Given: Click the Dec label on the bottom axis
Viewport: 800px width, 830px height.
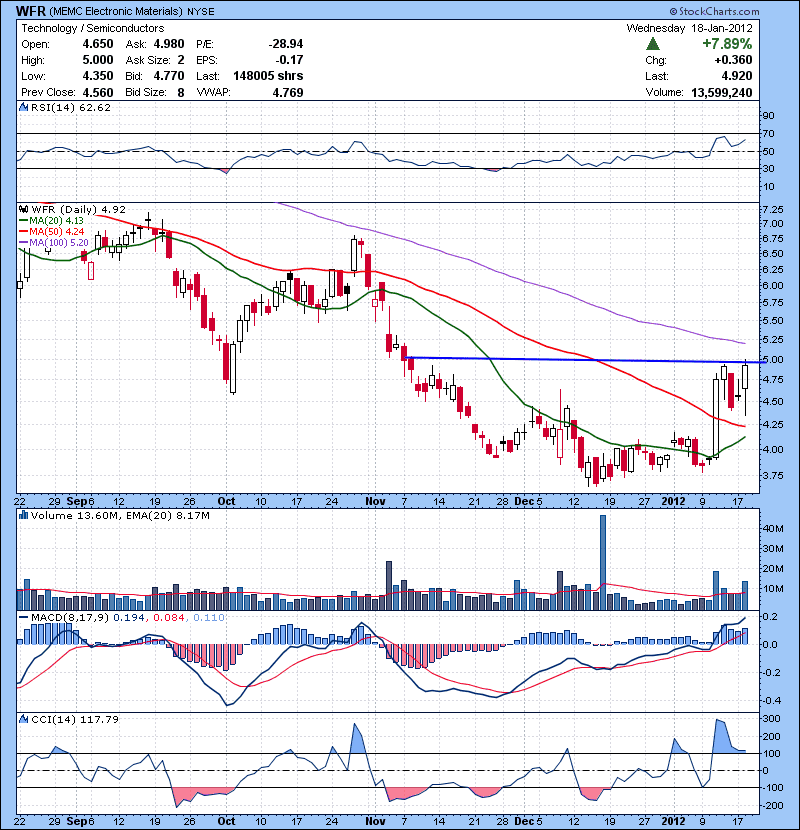Looking at the screenshot, I should point(524,821).
